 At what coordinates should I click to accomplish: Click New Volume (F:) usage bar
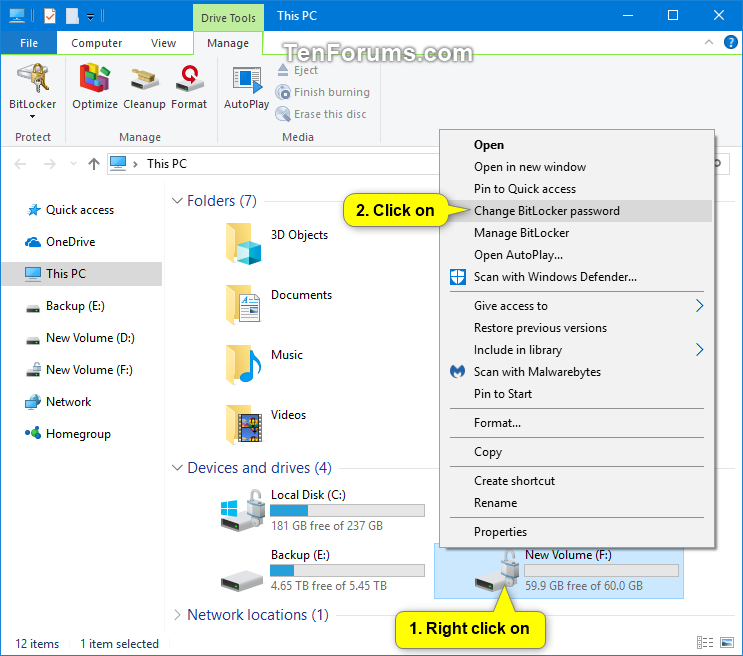click(x=601, y=570)
